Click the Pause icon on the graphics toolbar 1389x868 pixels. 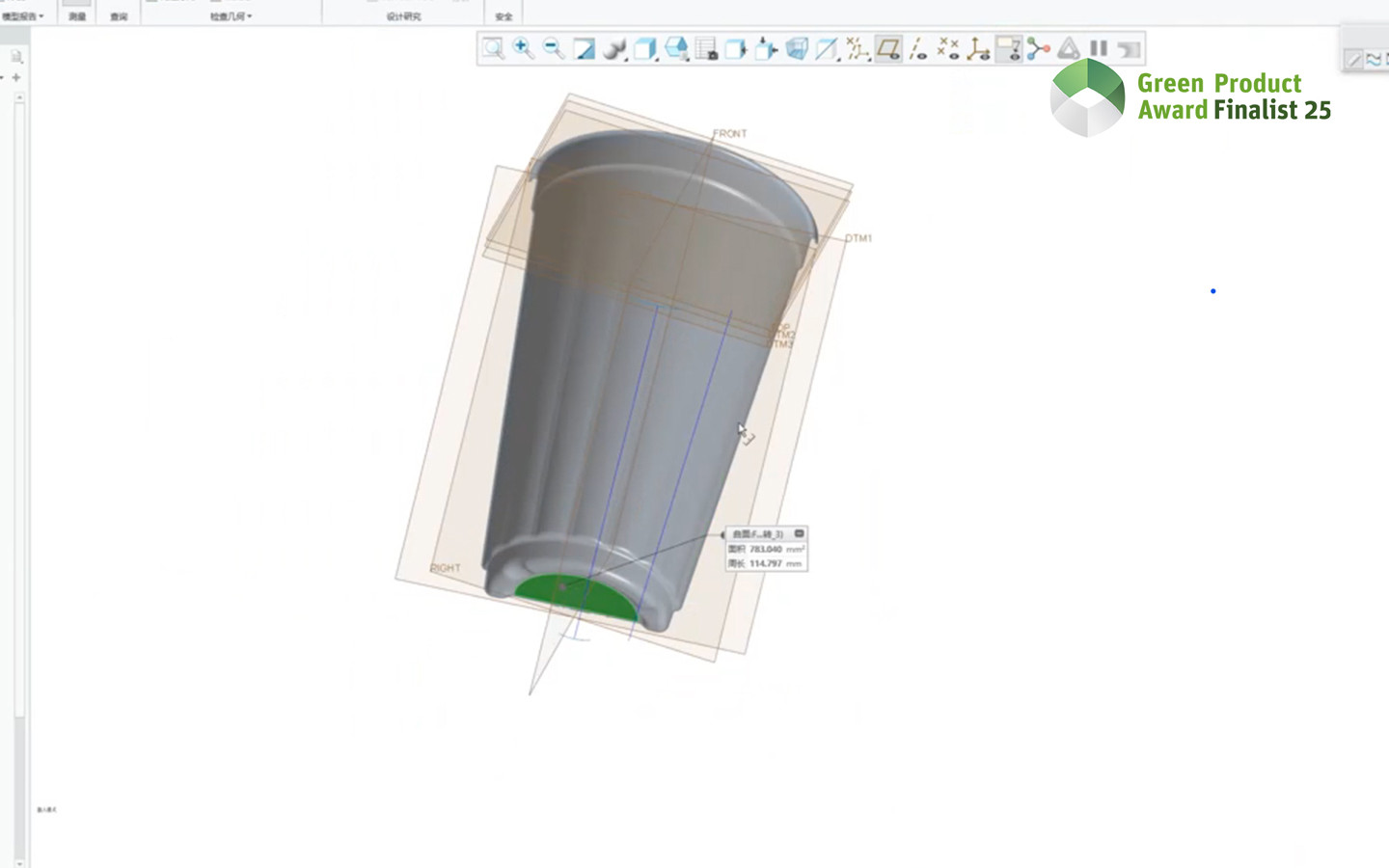1098,48
